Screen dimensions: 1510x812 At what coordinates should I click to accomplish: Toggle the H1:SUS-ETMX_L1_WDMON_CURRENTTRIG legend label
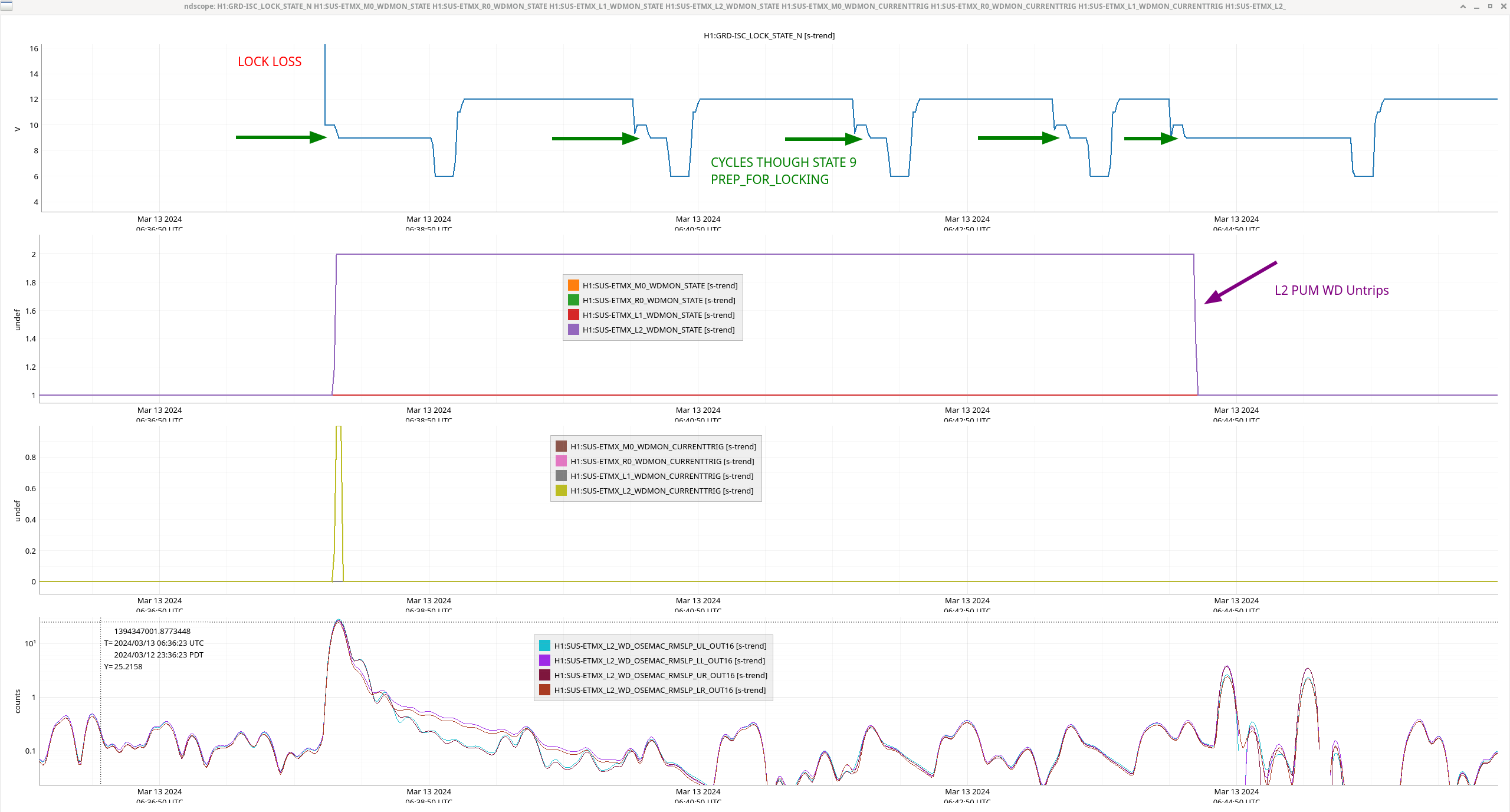click(662, 476)
